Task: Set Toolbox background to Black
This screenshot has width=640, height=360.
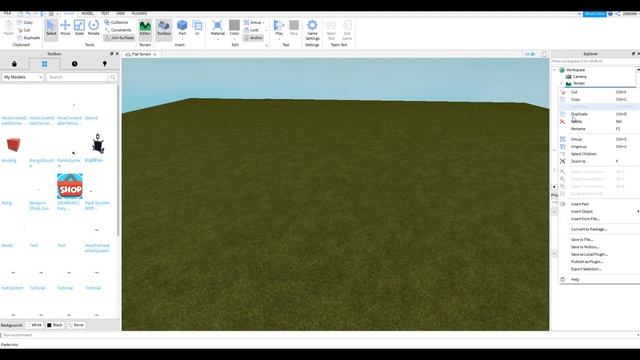Action: click(x=55, y=325)
